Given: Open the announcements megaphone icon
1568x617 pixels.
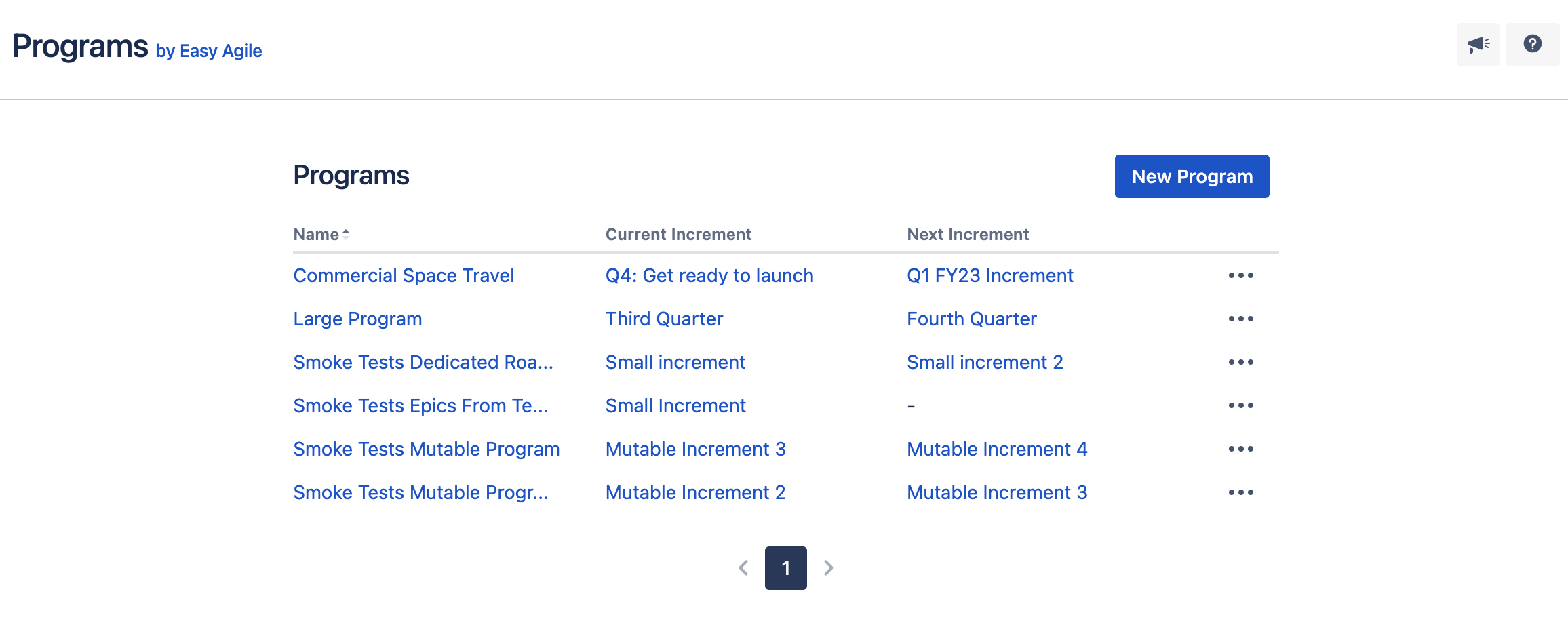Looking at the screenshot, I should 1478,45.
